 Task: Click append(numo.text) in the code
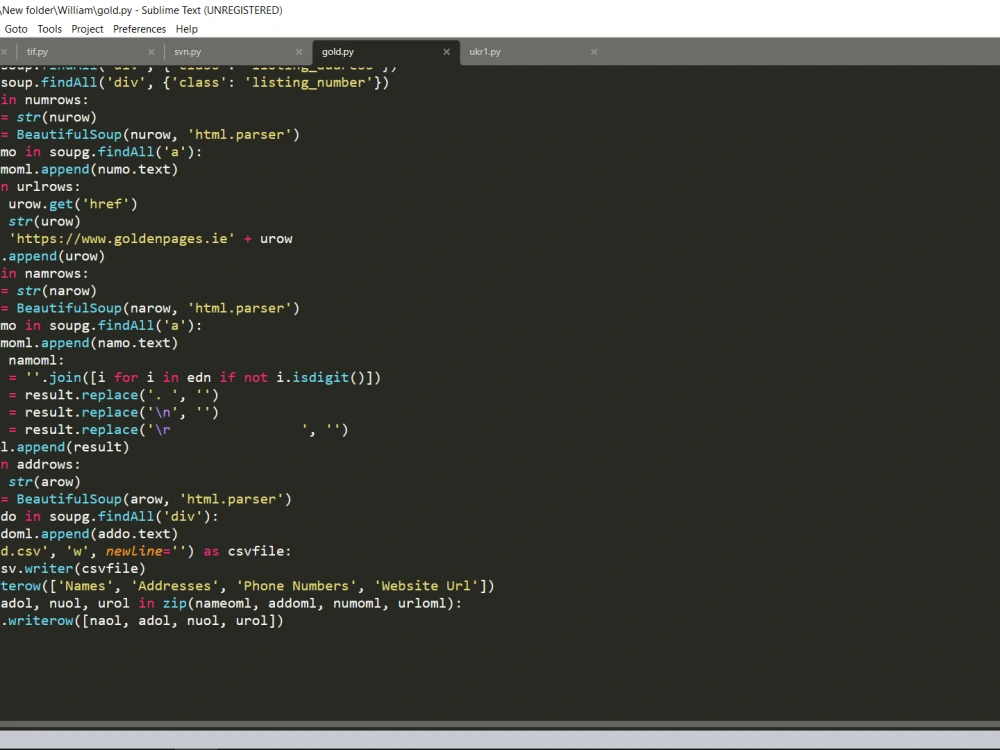(x=109, y=170)
